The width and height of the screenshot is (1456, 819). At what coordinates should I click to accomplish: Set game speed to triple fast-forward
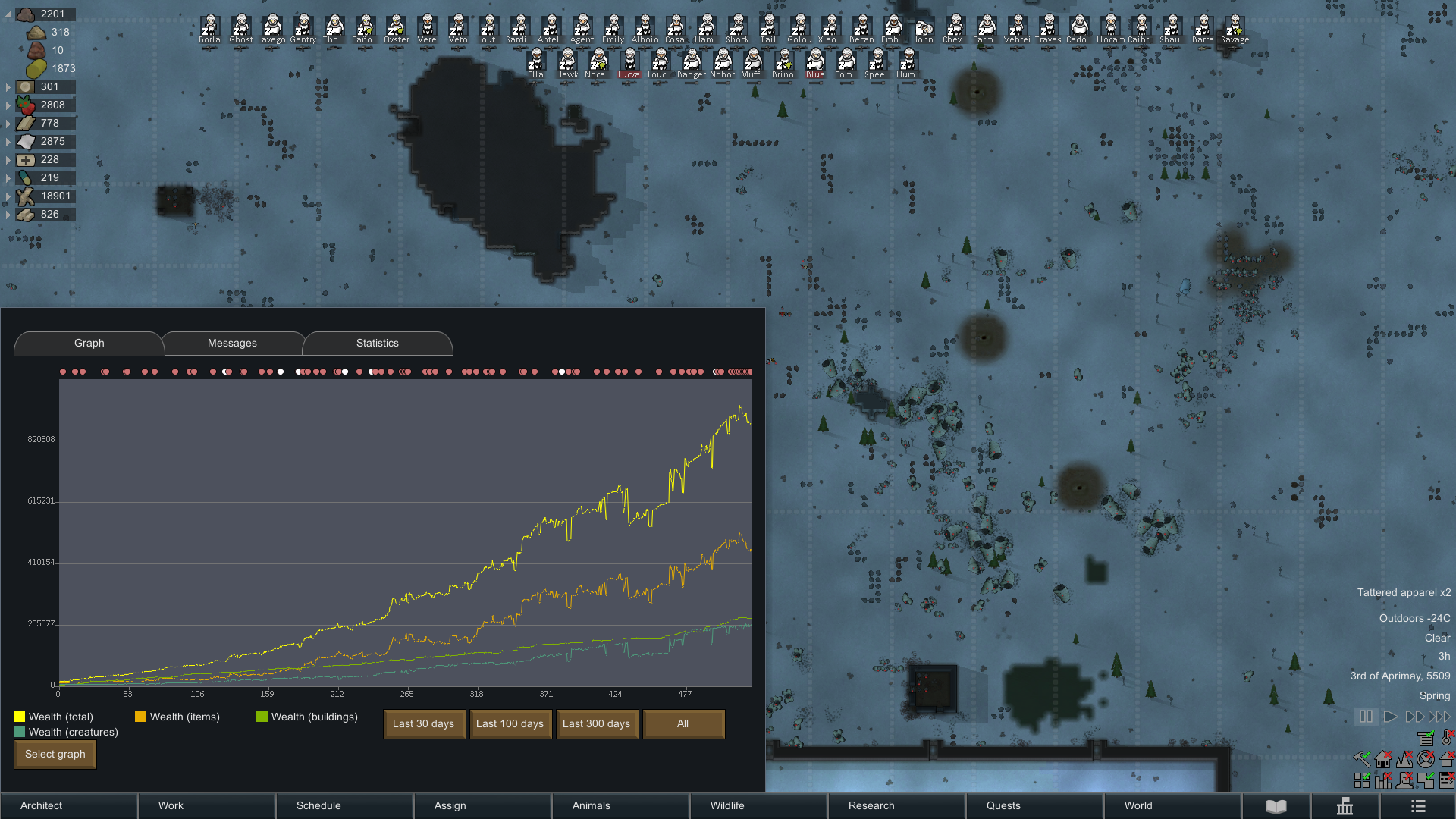pyautogui.click(x=1439, y=716)
